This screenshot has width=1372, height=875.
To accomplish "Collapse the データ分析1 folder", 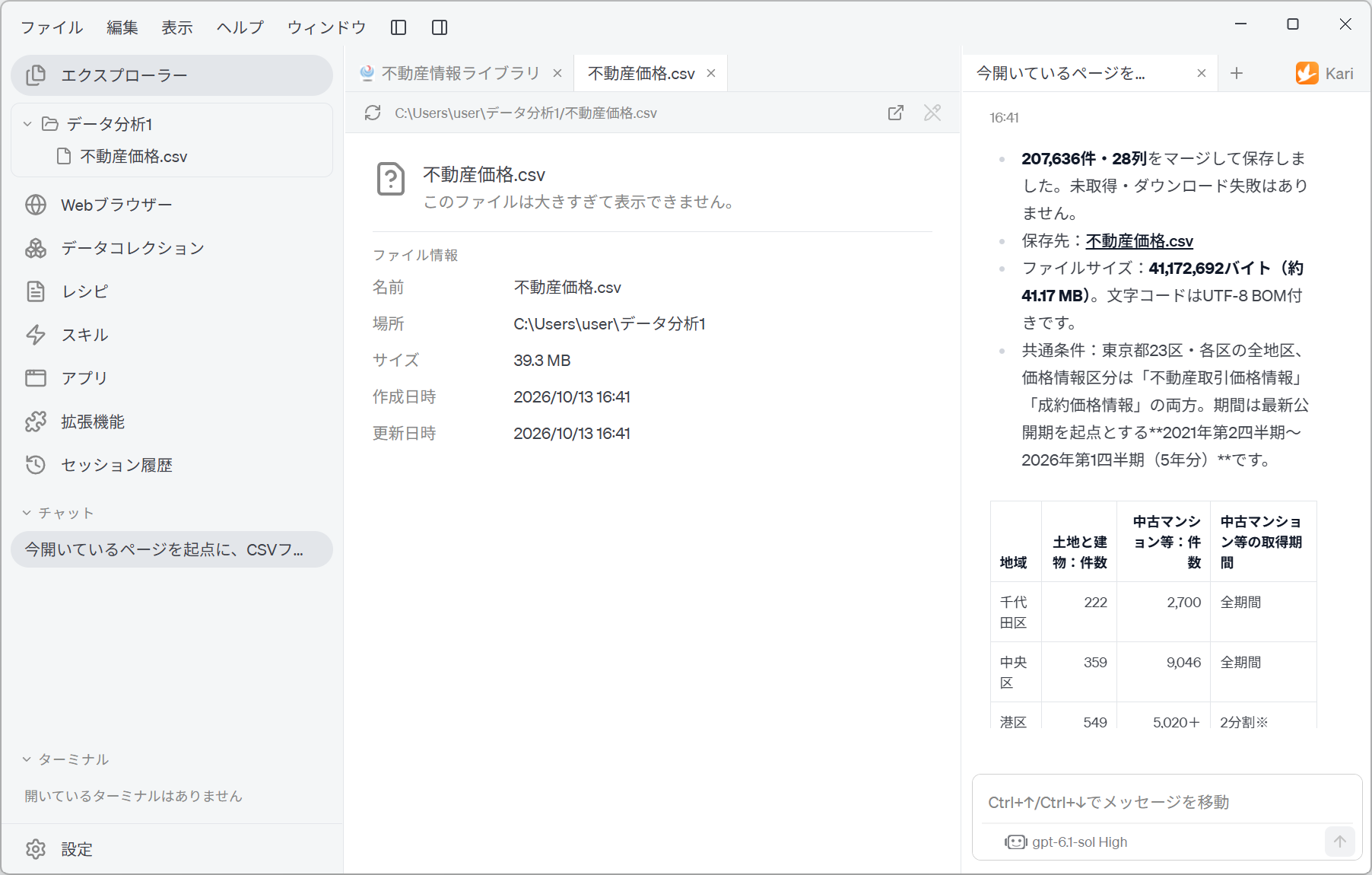I will pos(27,123).
